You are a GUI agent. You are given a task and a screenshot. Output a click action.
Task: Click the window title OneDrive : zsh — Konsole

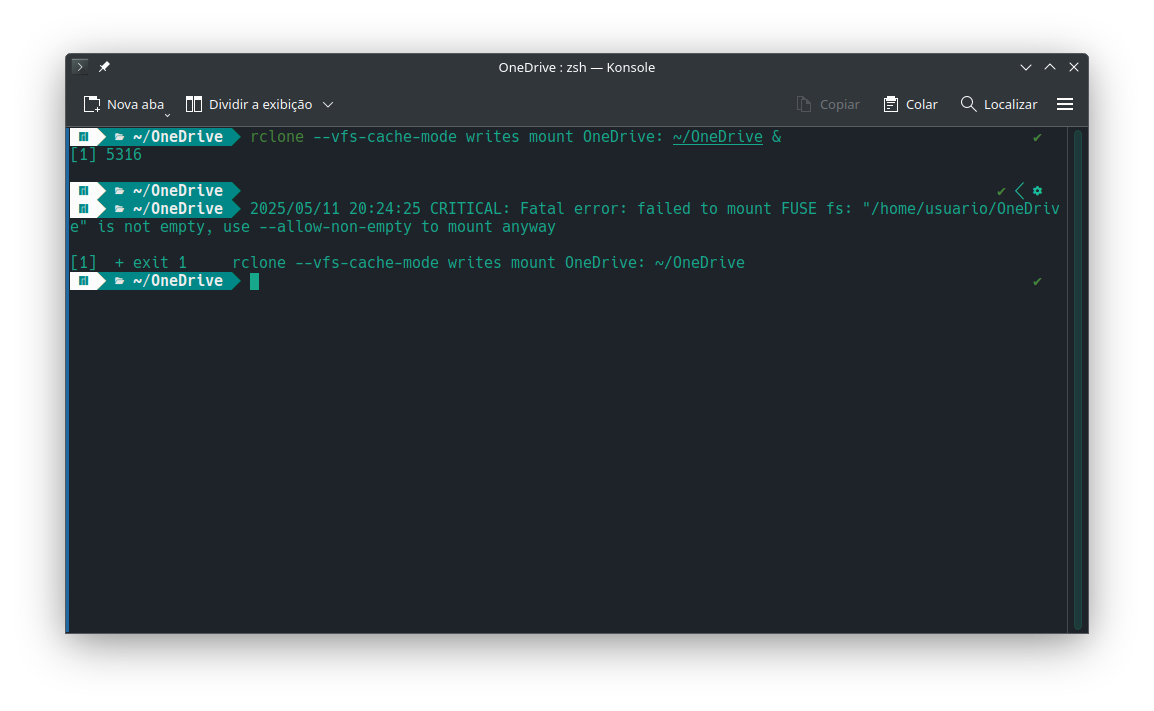(577, 67)
